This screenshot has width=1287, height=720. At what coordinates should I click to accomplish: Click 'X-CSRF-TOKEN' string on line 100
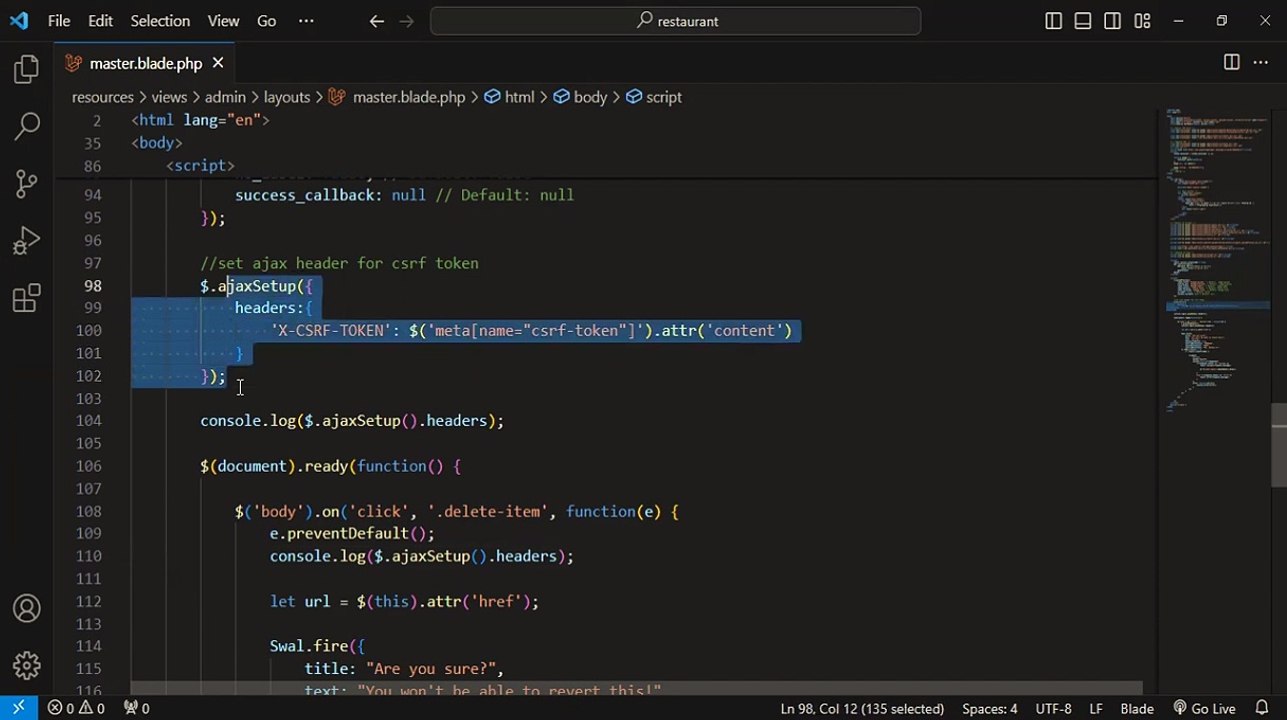click(331, 331)
